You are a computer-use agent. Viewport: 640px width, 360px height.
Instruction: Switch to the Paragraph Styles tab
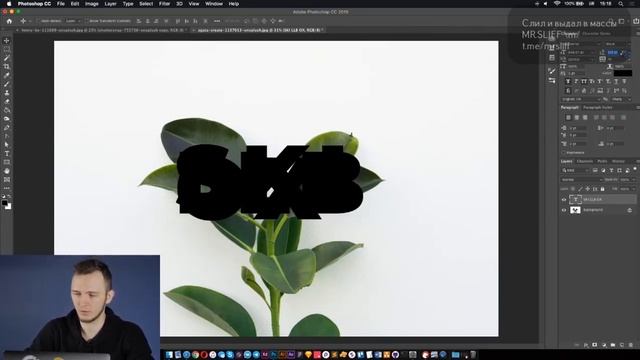click(x=598, y=107)
